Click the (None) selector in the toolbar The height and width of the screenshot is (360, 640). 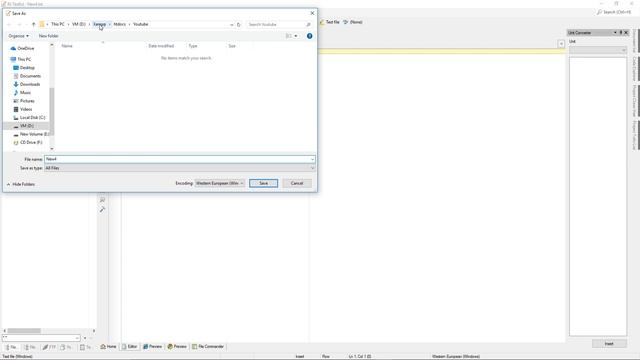pos(353,22)
